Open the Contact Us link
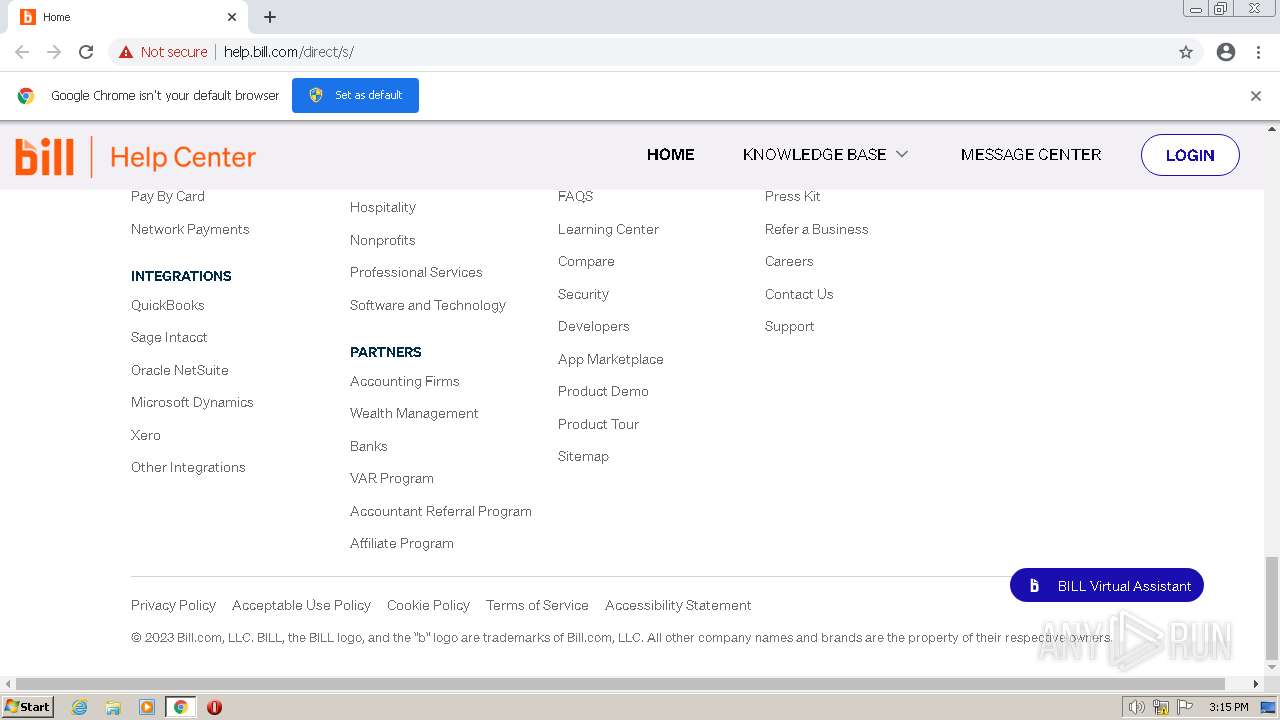The image size is (1280, 720). coord(799,294)
